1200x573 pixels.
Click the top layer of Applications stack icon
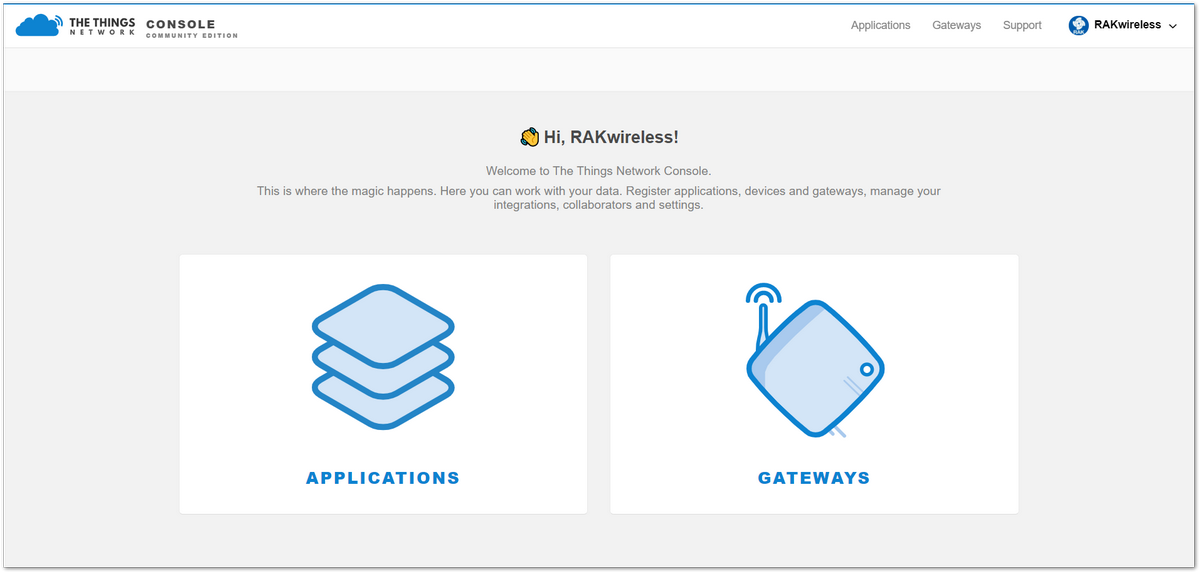tap(384, 325)
